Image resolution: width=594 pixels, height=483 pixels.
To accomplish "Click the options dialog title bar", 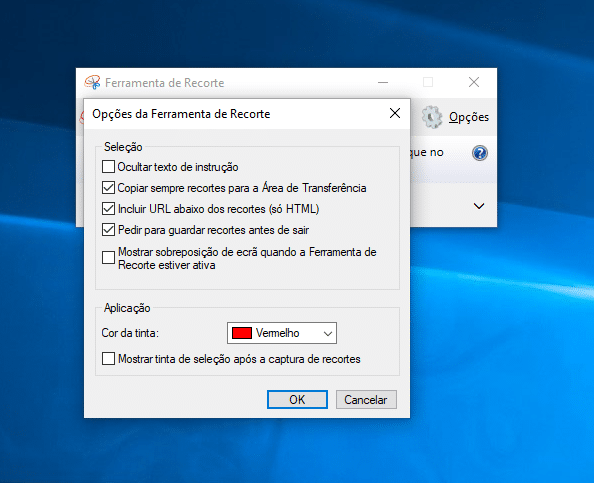I will (235, 114).
